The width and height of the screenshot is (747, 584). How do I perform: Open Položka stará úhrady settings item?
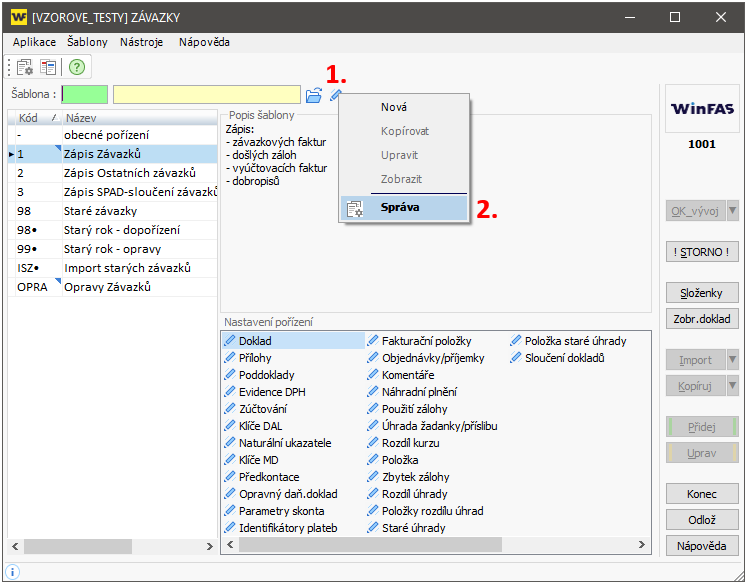(x=568, y=341)
